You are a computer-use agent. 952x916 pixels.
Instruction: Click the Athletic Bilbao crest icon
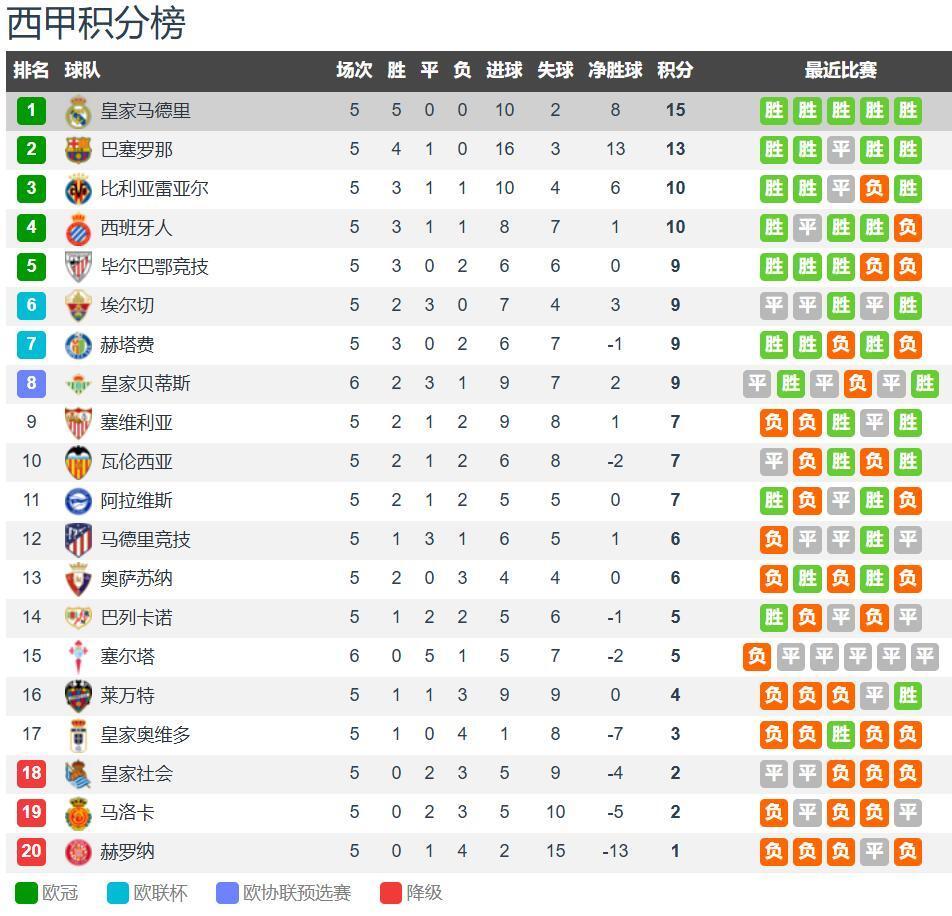click(78, 266)
